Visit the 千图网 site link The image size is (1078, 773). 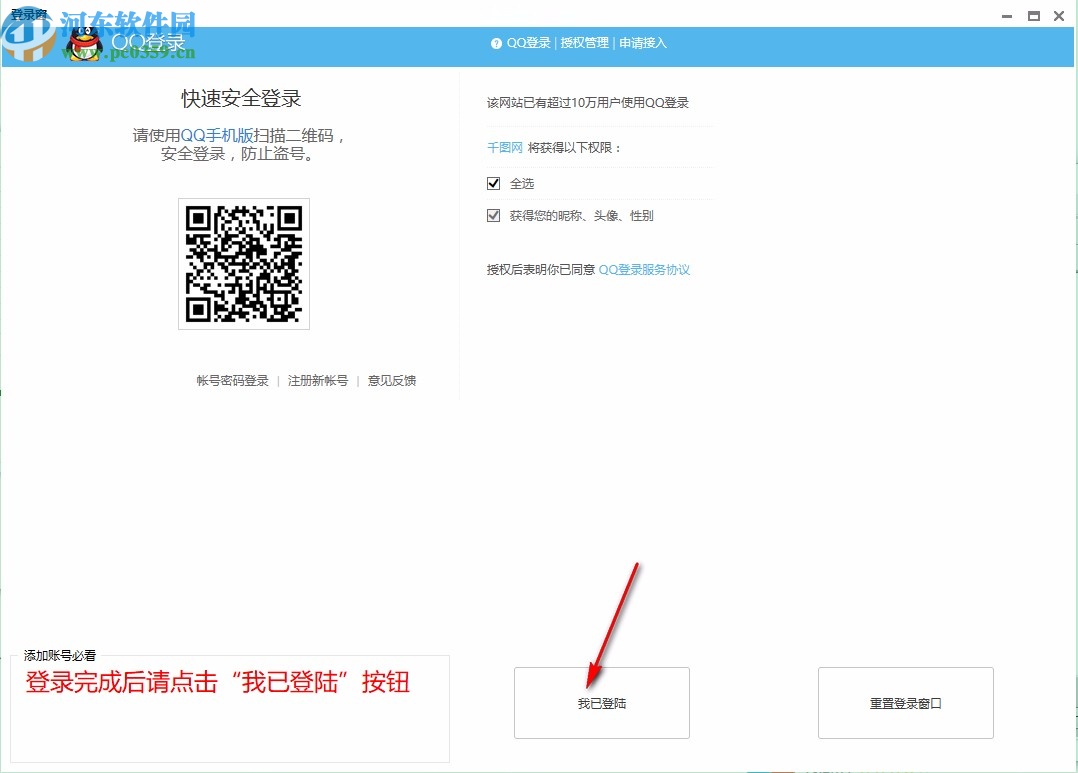click(504, 147)
